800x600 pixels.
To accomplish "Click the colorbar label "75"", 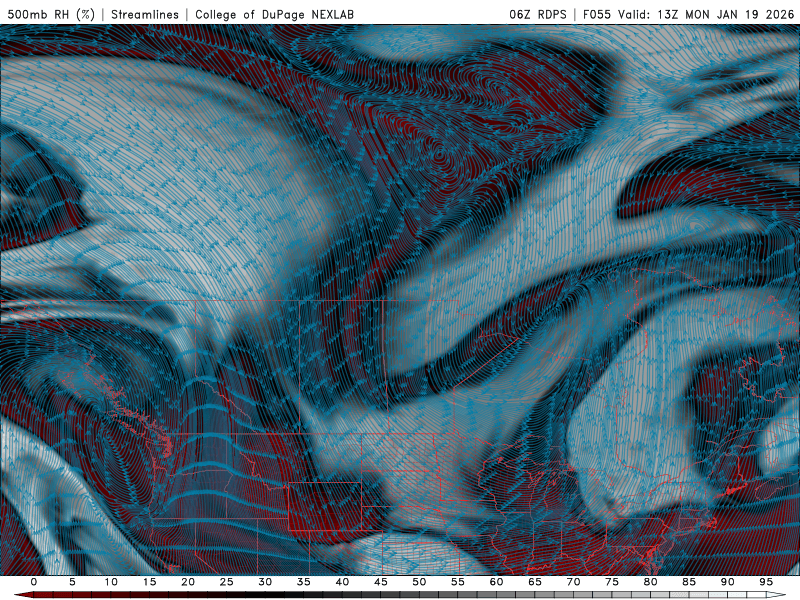I will [612, 582].
